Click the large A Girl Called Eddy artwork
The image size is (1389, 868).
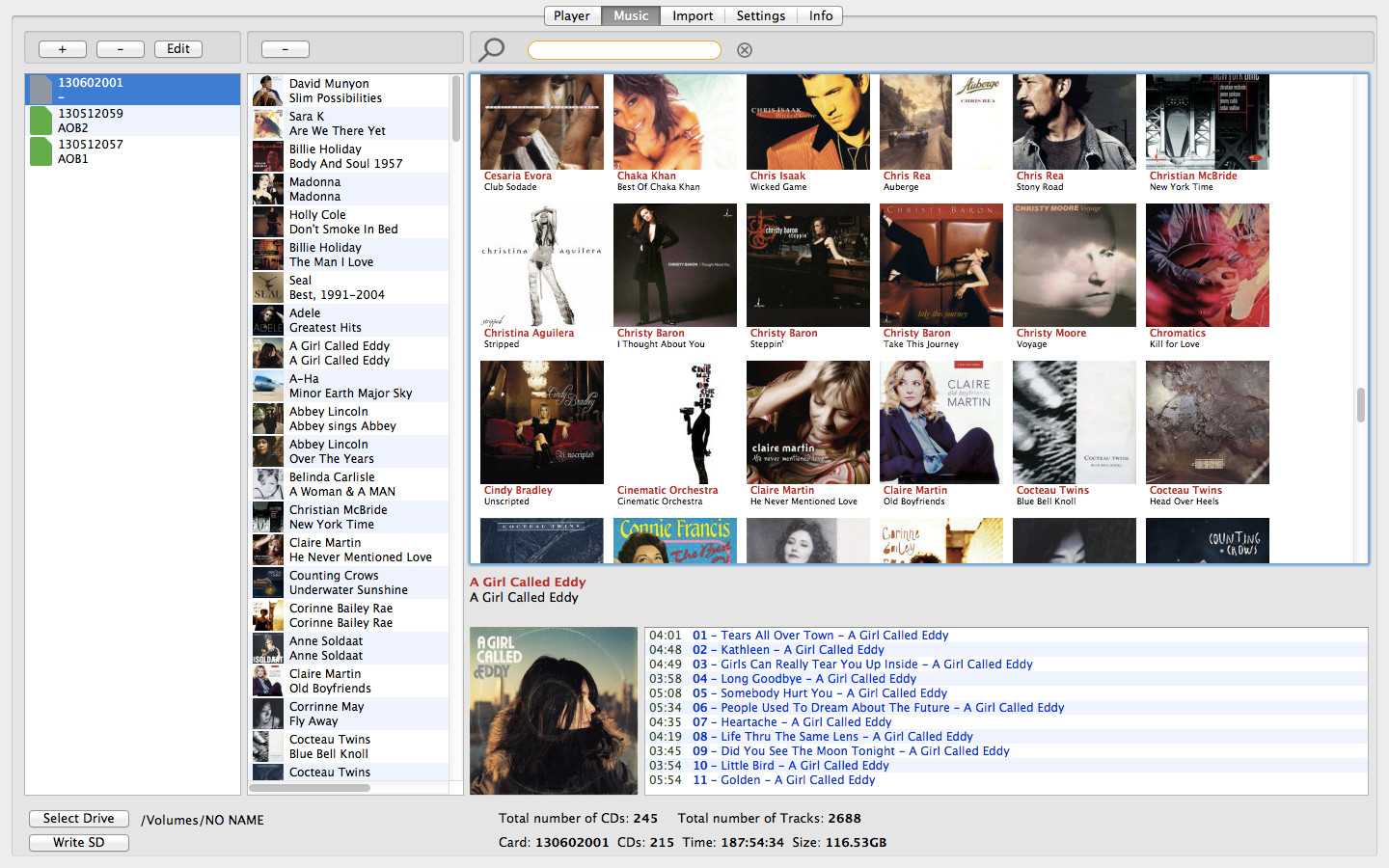tap(554, 711)
